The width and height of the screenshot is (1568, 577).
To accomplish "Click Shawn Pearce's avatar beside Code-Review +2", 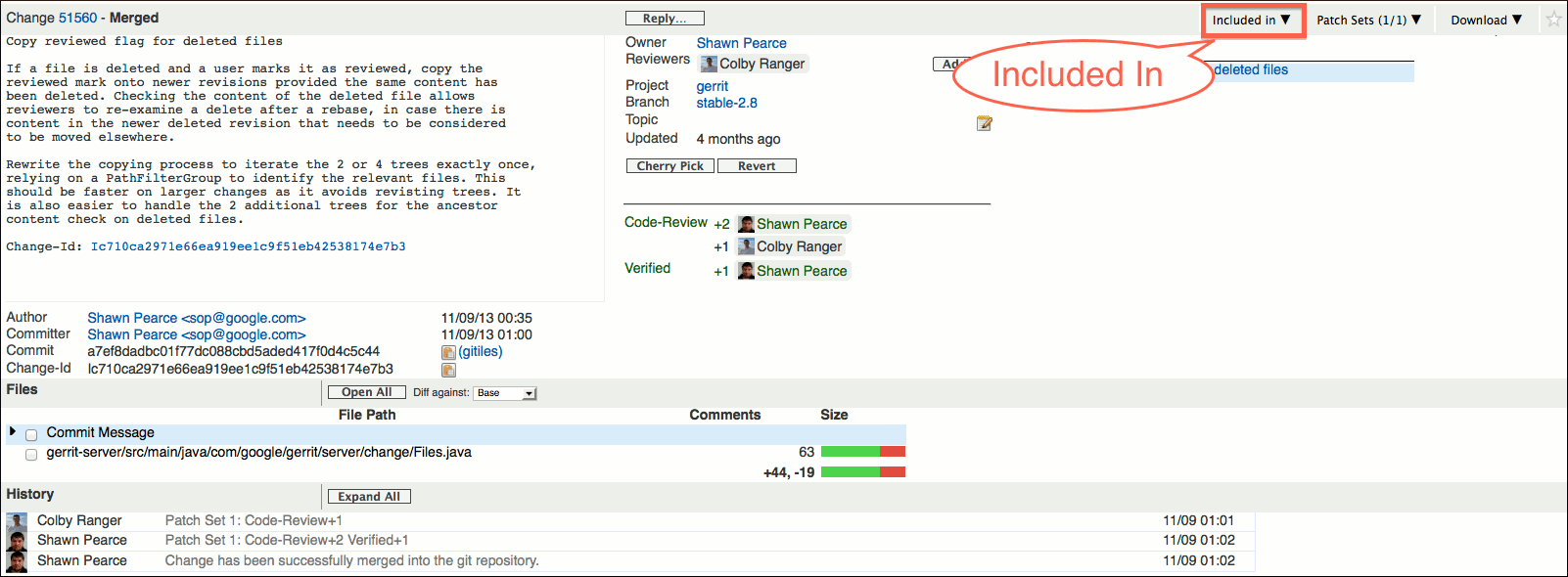I will click(746, 224).
